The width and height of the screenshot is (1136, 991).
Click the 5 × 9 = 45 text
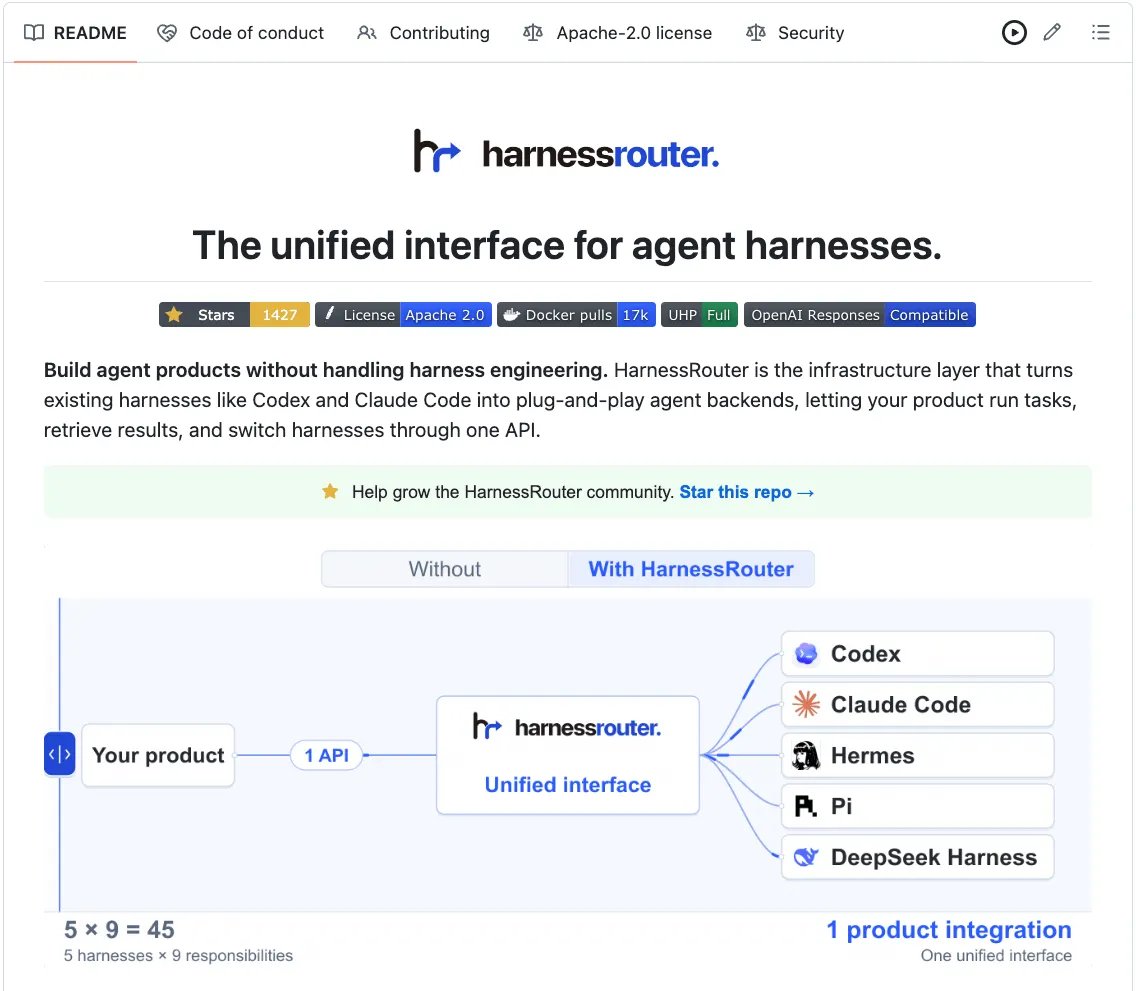pyautogui.click(x=120, y=929)
